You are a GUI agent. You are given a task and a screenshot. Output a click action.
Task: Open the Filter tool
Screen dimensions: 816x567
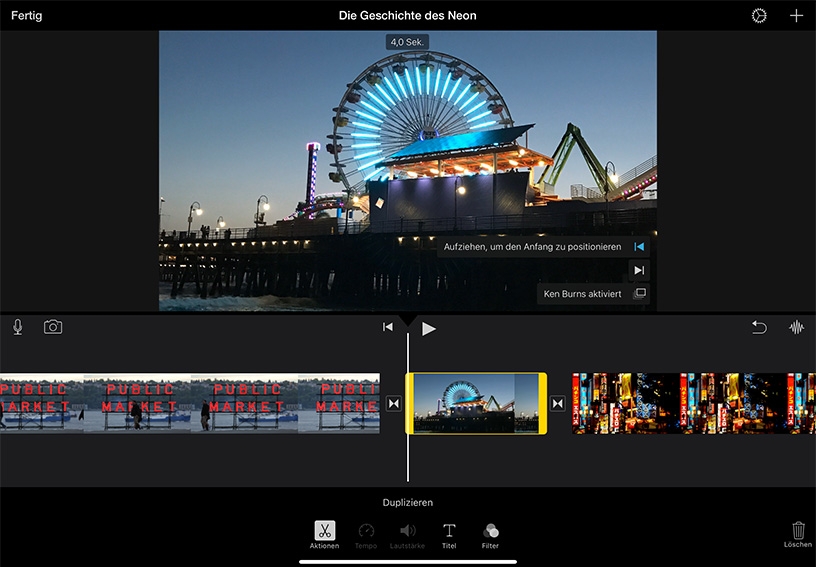coord(490,536)
